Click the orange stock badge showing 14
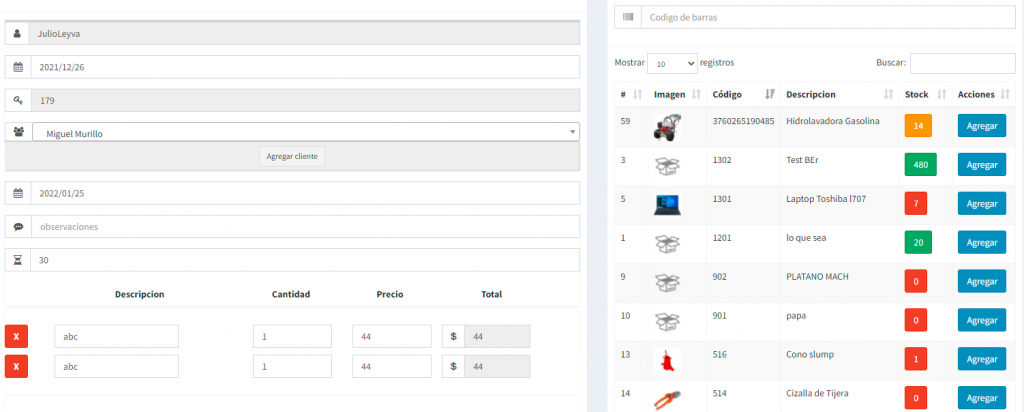 tap(917, 126)
